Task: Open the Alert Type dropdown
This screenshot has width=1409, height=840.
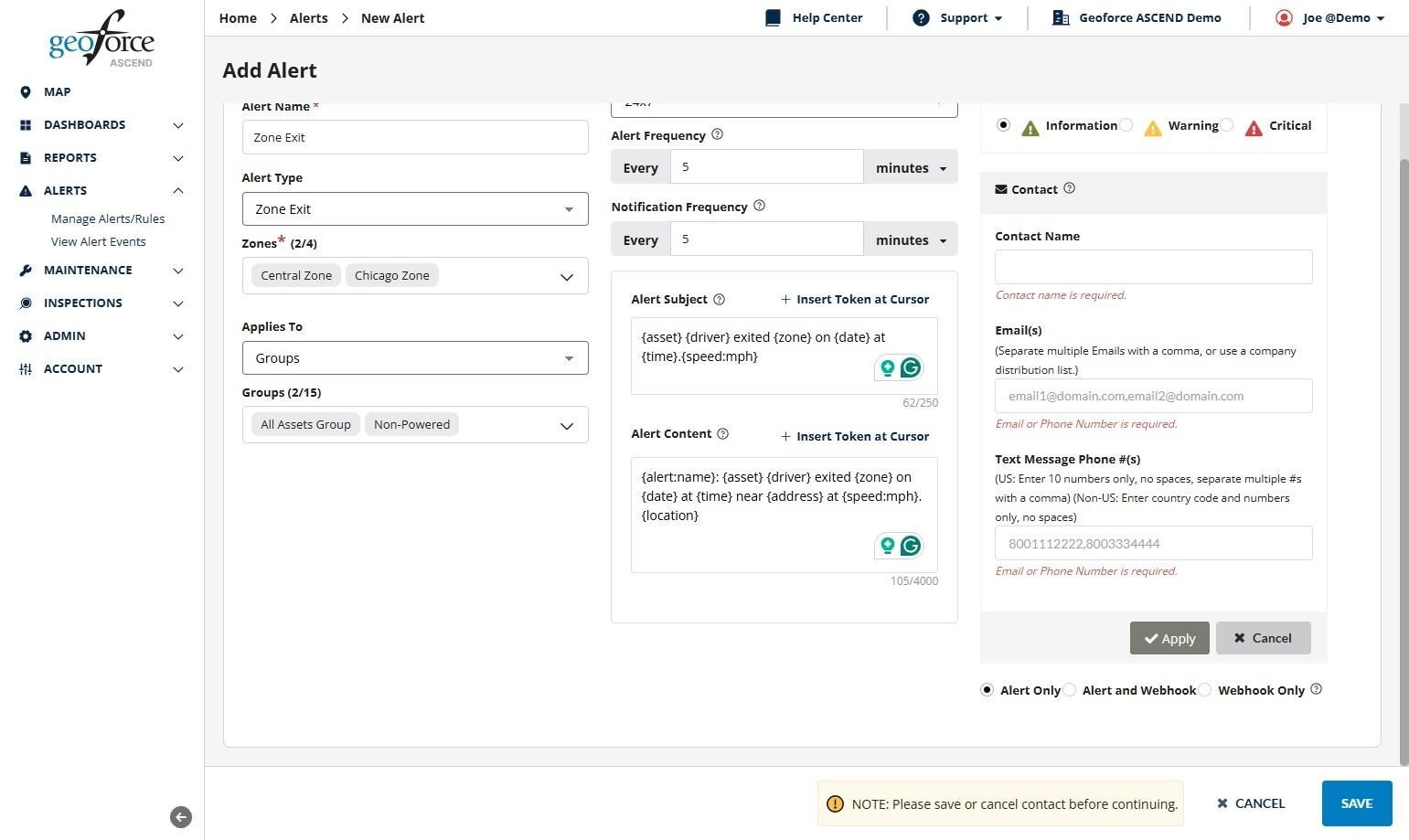Action: 415,208
